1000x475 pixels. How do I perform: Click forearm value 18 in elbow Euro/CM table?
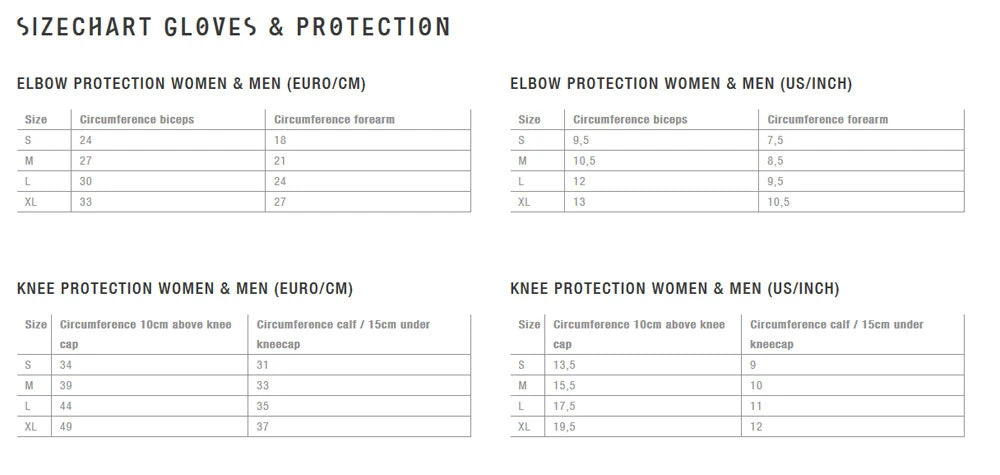click(x=281, y=141)
